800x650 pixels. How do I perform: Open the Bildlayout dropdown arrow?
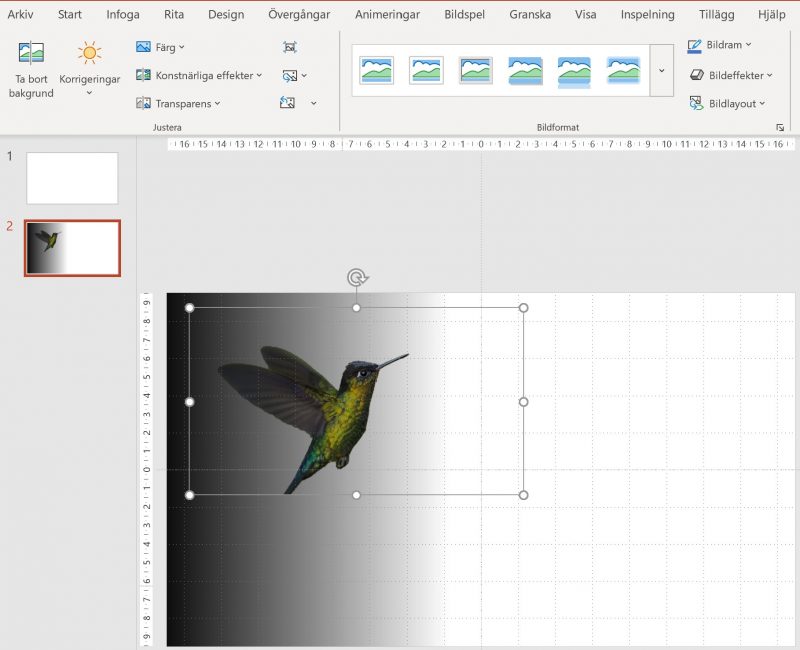[762, 104]
